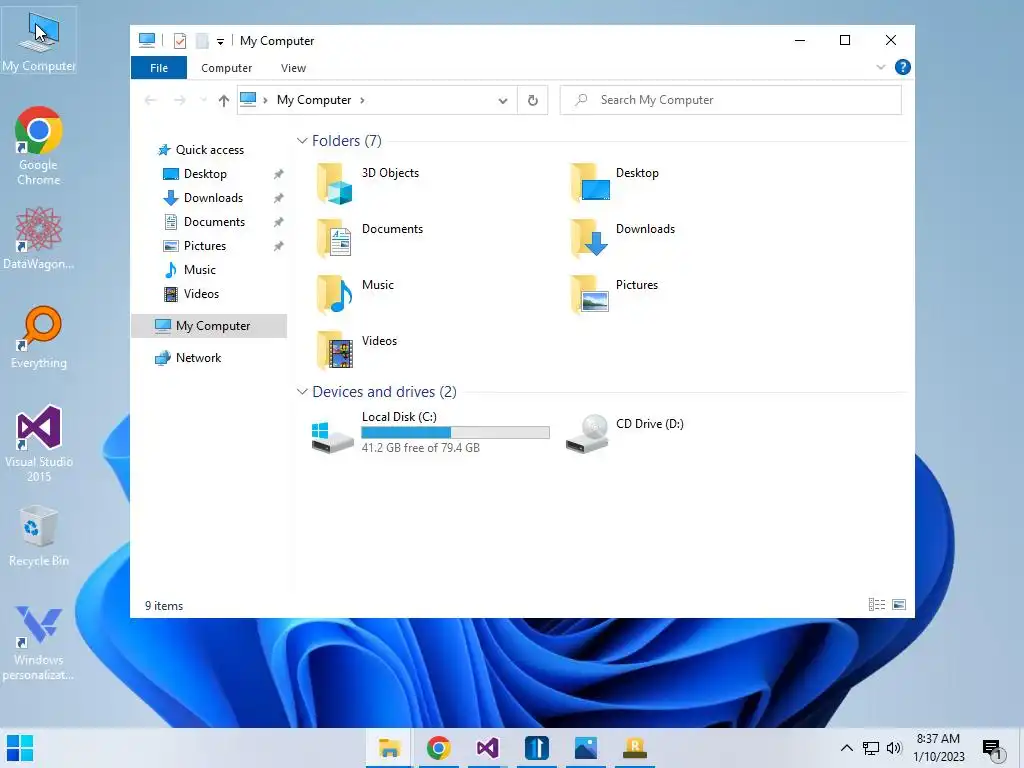The width and height of the screenshot is (1024, 768).
Task: Open the Windows Start menu
Action: (x=20, y=748)
